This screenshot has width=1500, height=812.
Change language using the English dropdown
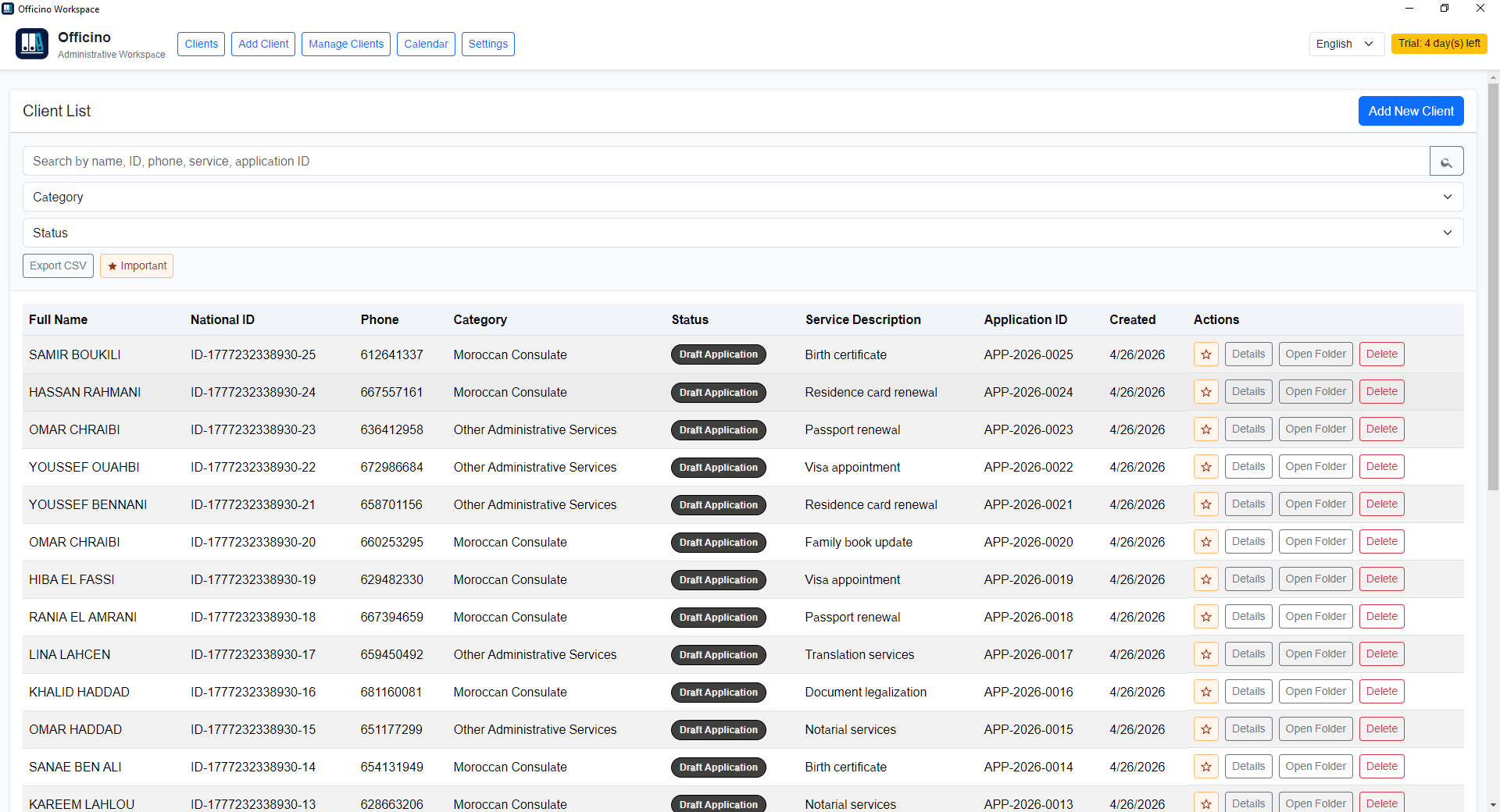point(1346,44)
